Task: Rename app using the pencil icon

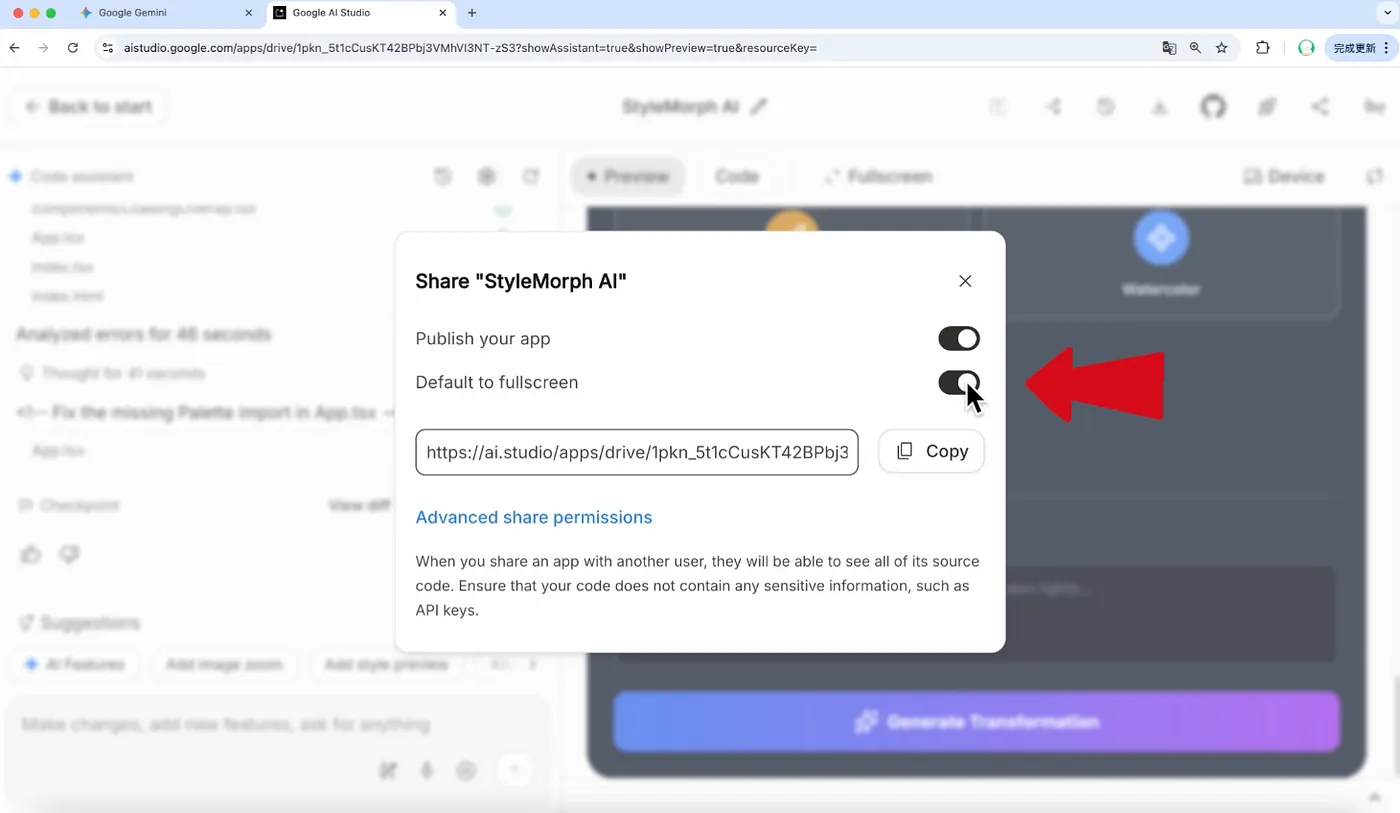Action: pos(759,107)
